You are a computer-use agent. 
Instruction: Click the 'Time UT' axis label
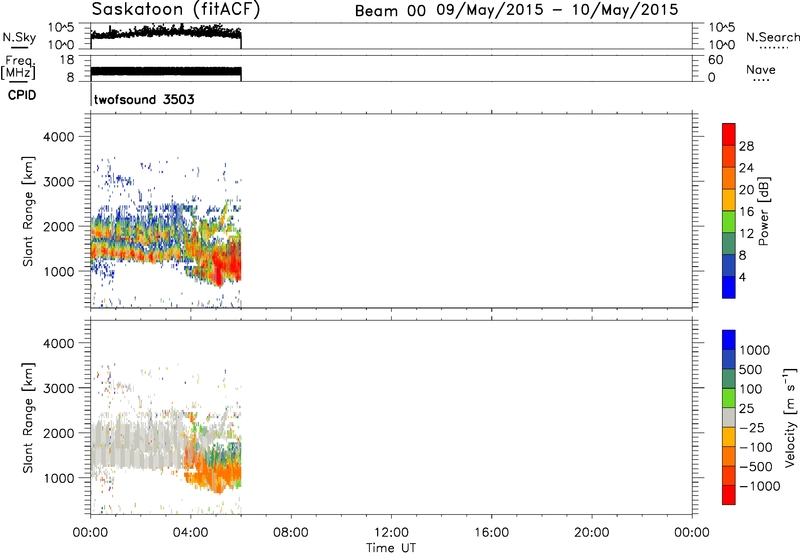coord(391,548)
